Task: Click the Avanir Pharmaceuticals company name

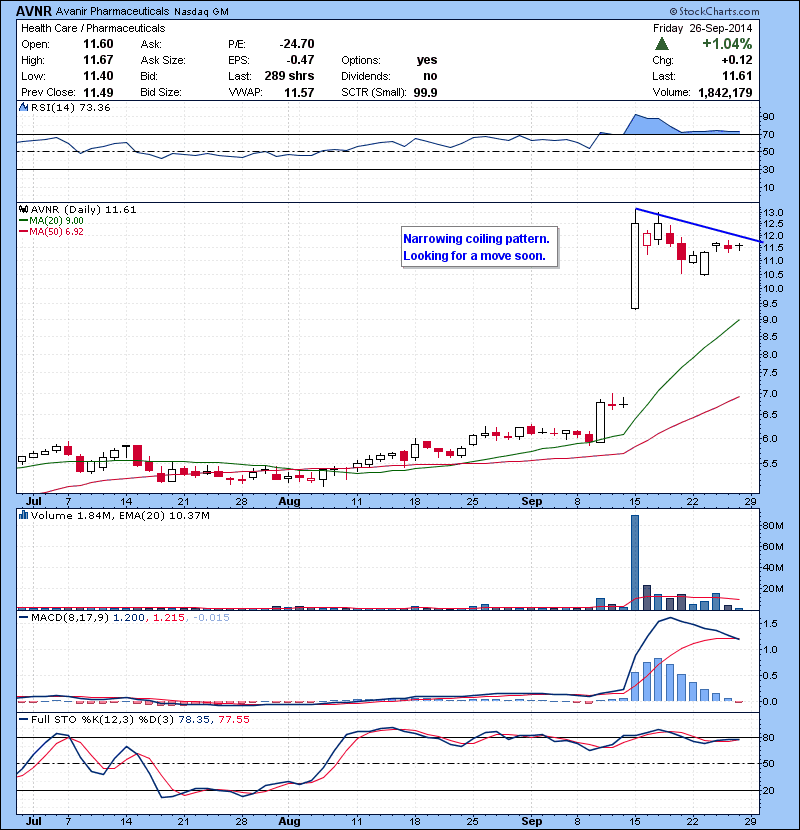Action: (112, 11)
